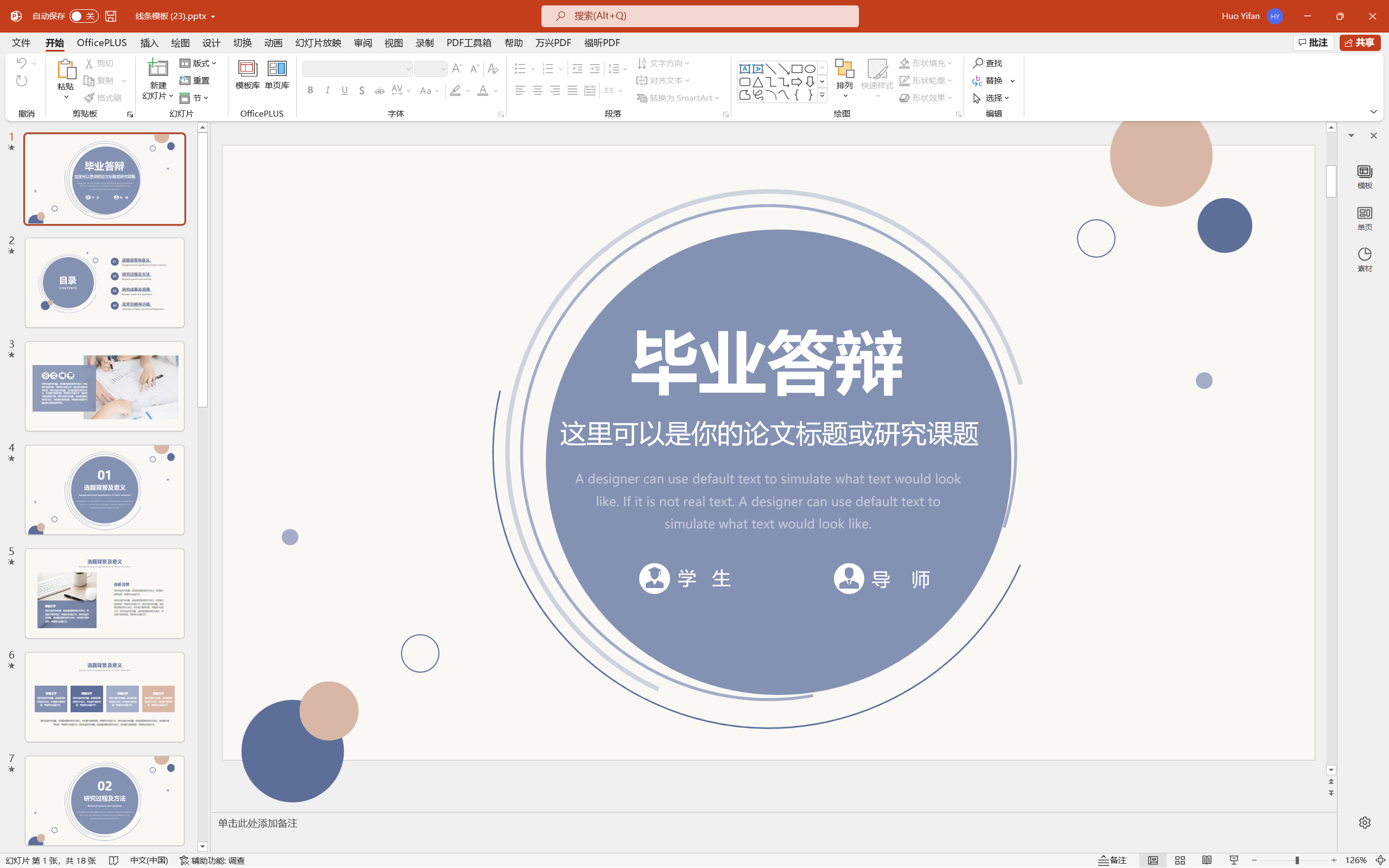This screenshot has width=1389, height=868.
Task: Click the save icon in title bar
Action: [111, 16]
